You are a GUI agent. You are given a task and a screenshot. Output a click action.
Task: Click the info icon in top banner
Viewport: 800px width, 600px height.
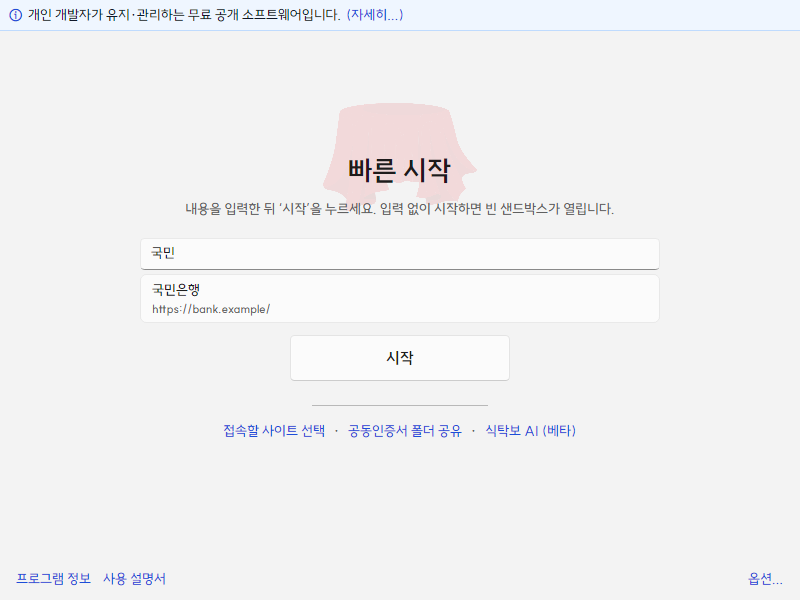tap(16, 15)
